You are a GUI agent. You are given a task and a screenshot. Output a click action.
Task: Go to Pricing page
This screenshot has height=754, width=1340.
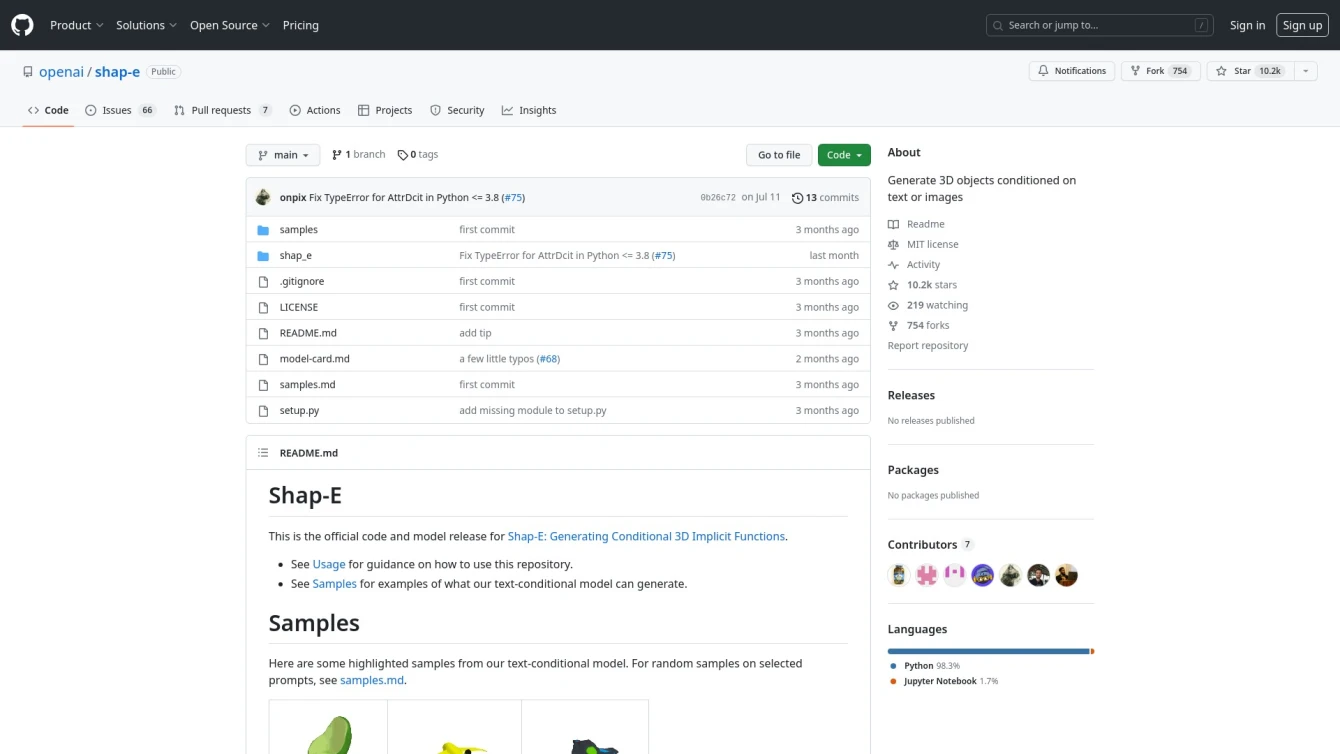click(x=301, y=25)
